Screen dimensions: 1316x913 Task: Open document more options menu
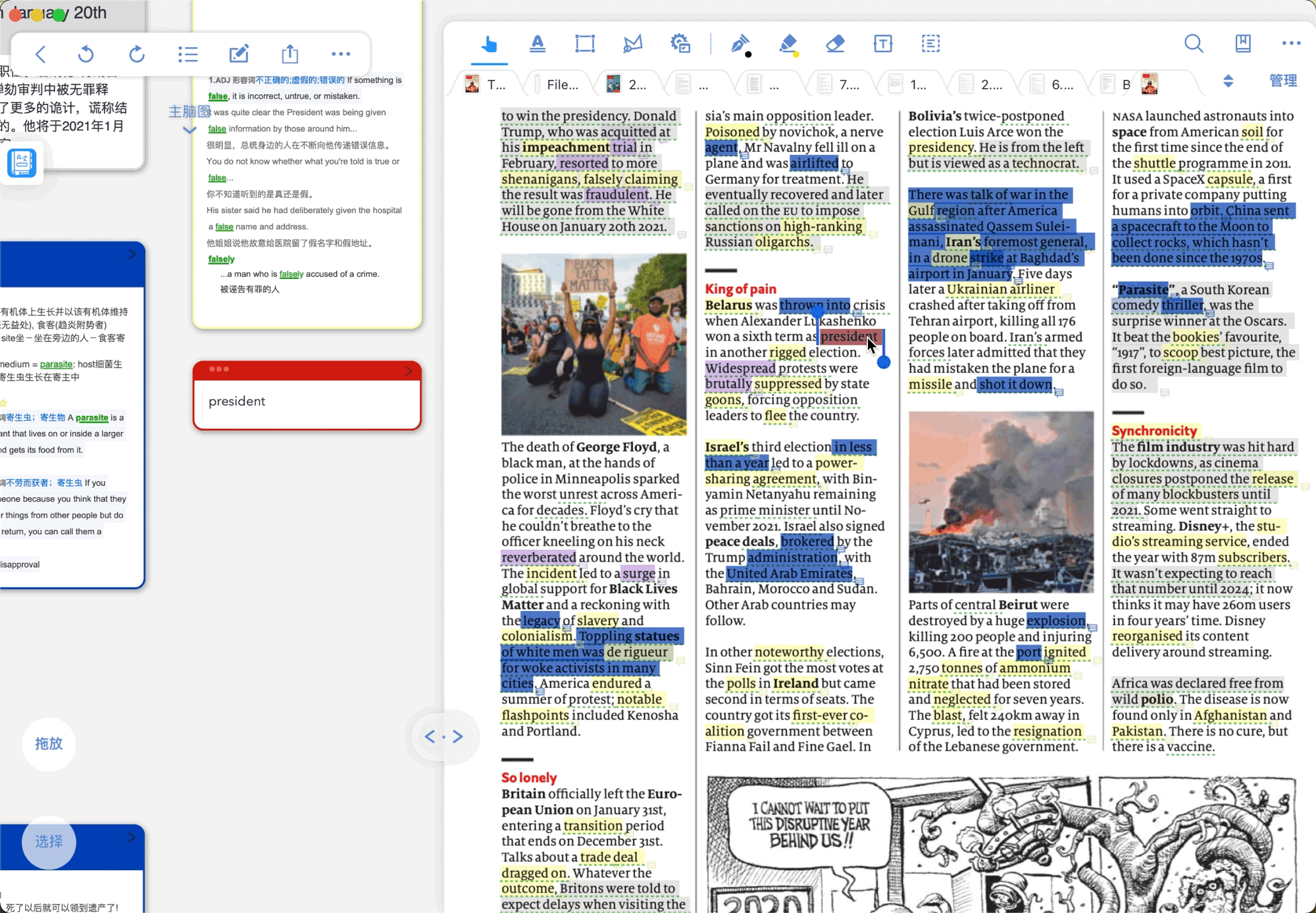point(1291,43)
